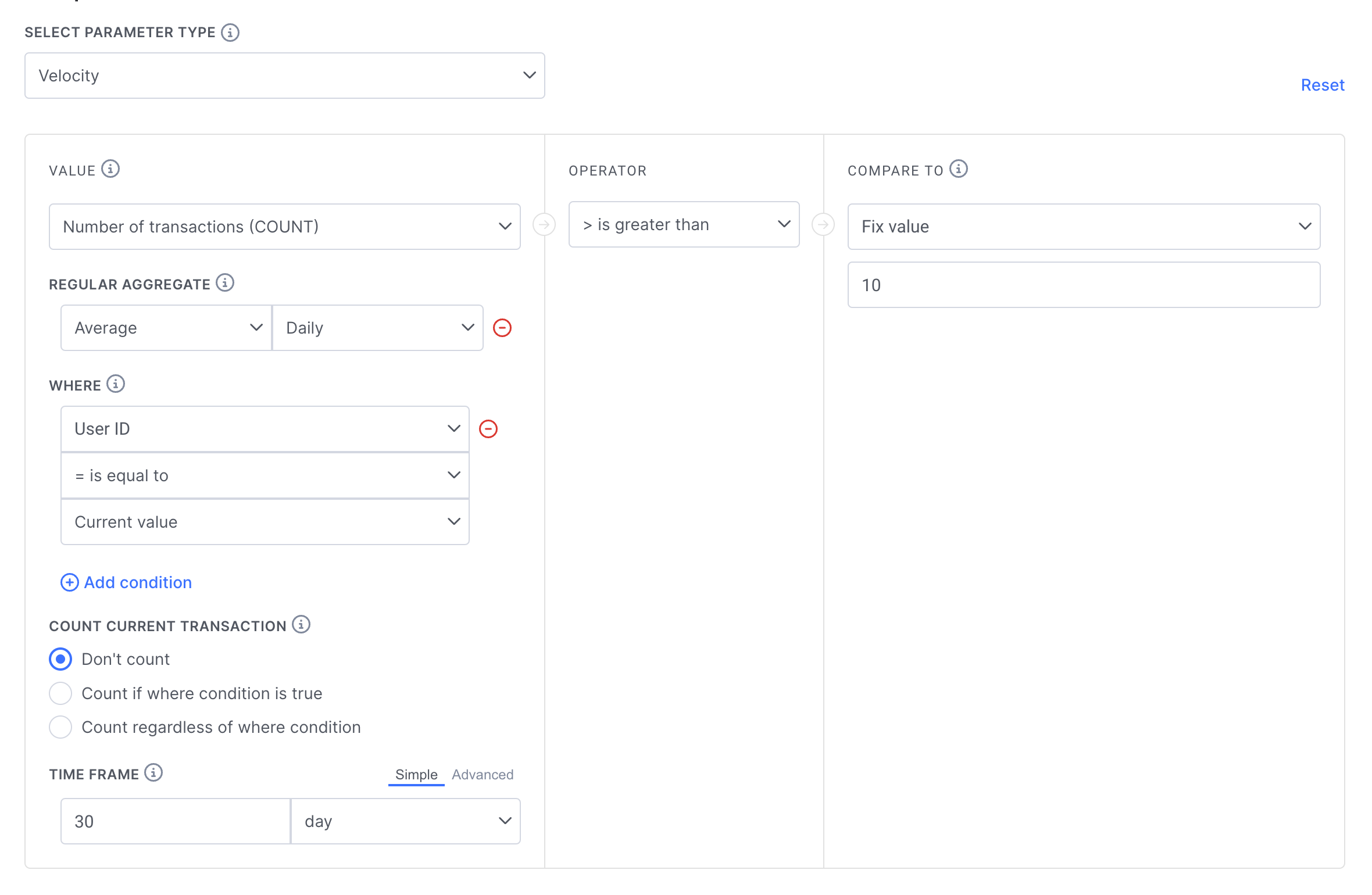Remove the regular aggregate with red minus icon
Screen dimensions: 1372x895
click(502, 328)
